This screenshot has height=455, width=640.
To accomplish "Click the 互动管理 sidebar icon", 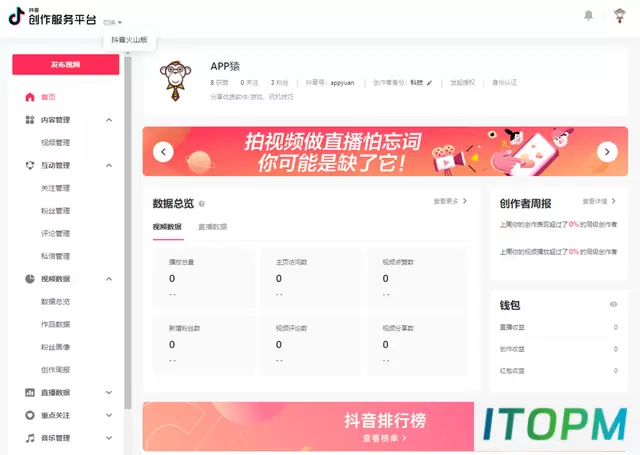I will [30, 165].
